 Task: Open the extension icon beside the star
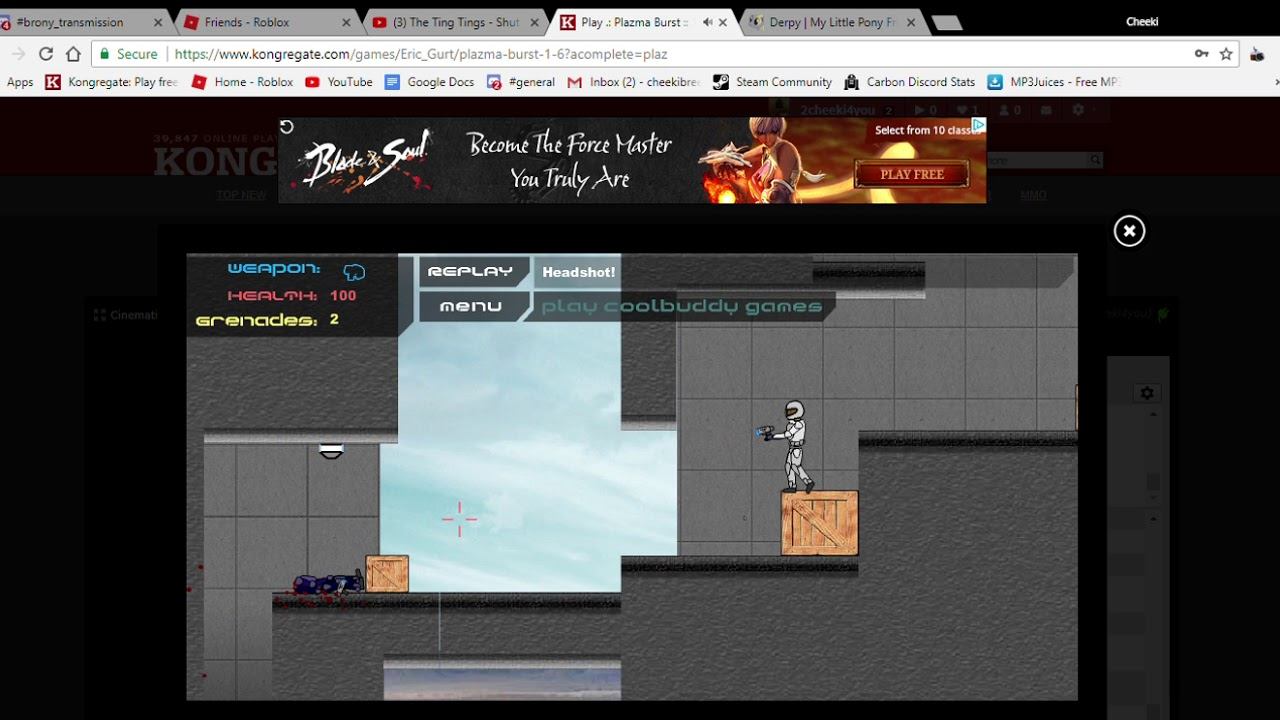tap(1257, 54)
